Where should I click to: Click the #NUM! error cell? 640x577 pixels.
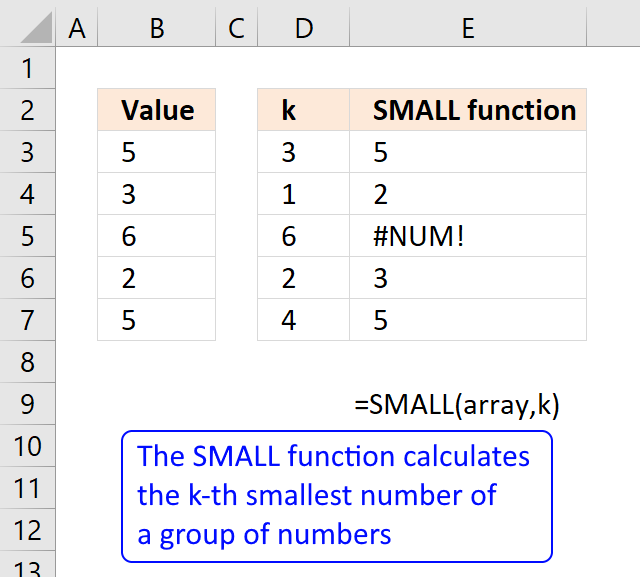(468, 236)
